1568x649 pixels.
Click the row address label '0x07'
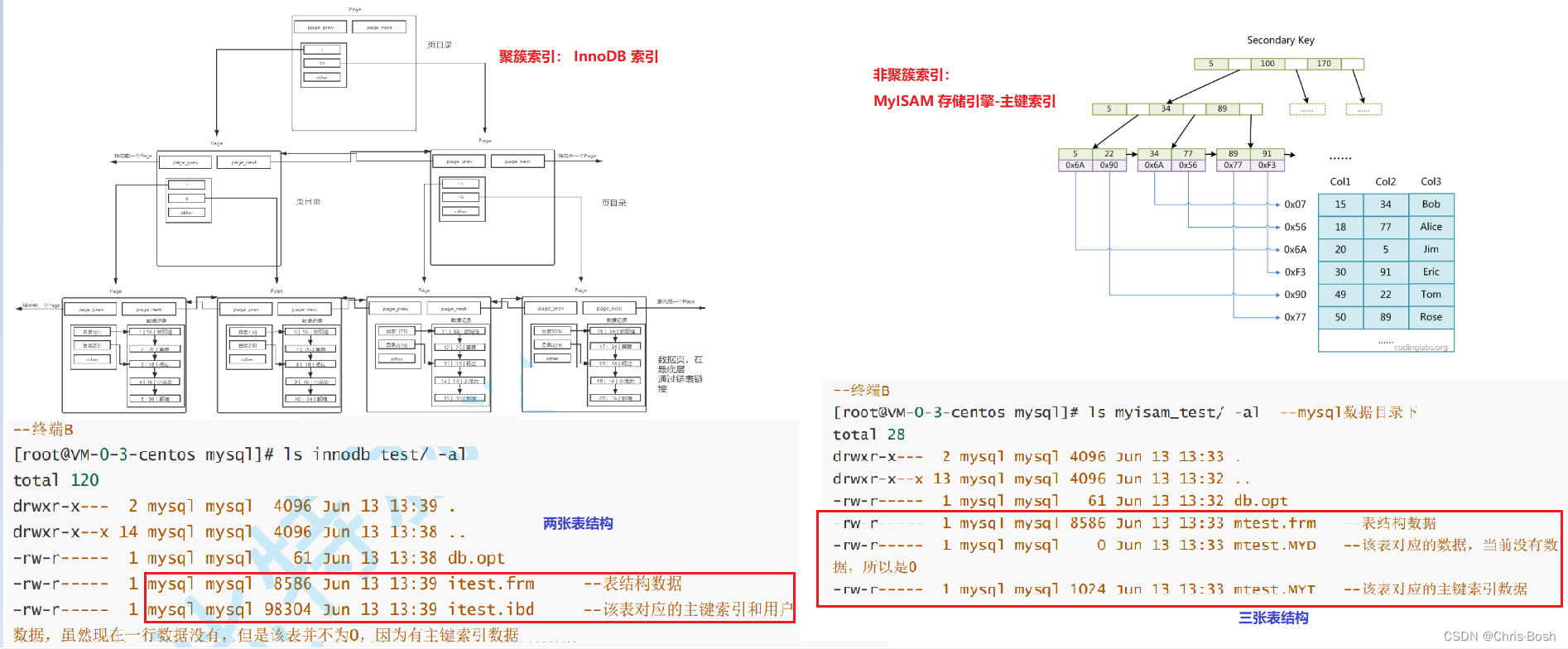pyautogui.click(x=1295, y=204)
